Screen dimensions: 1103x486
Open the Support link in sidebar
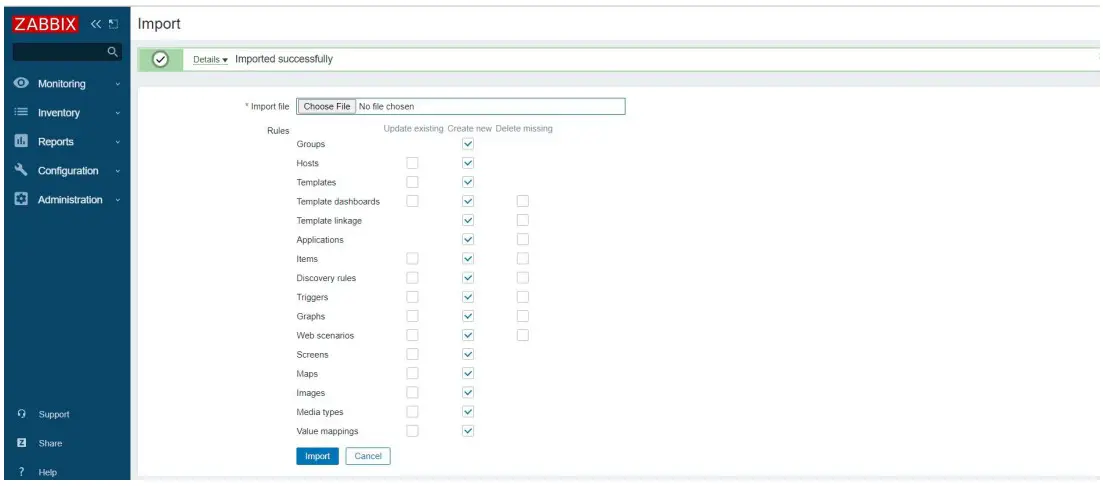point(54,414)
